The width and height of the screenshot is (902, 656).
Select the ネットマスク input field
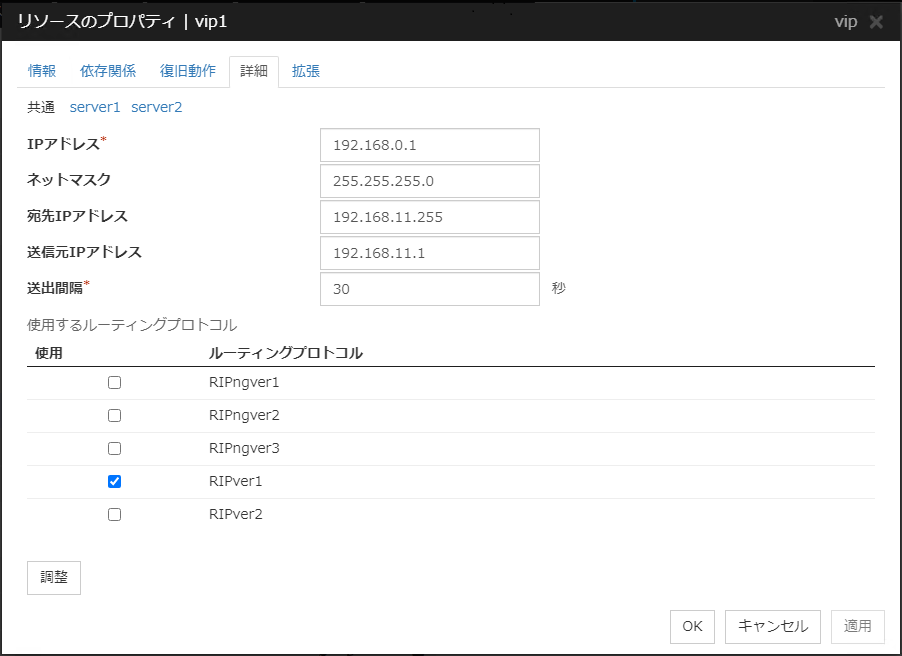pos(429,181)
